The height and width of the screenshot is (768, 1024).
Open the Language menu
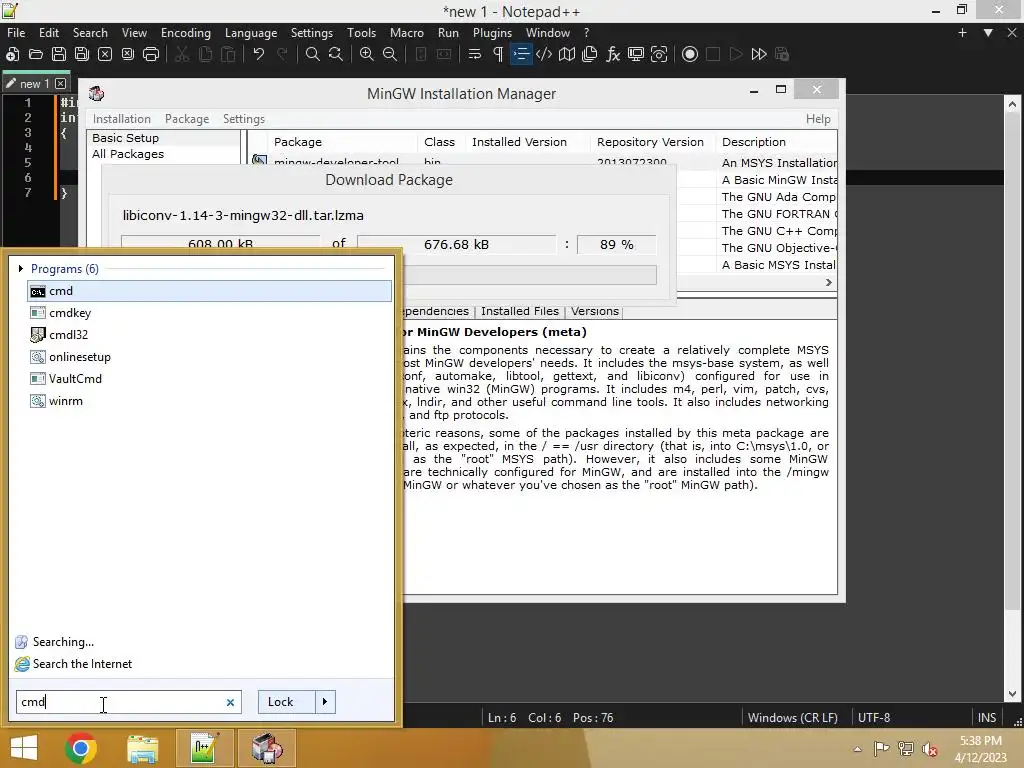pos(251,33)
